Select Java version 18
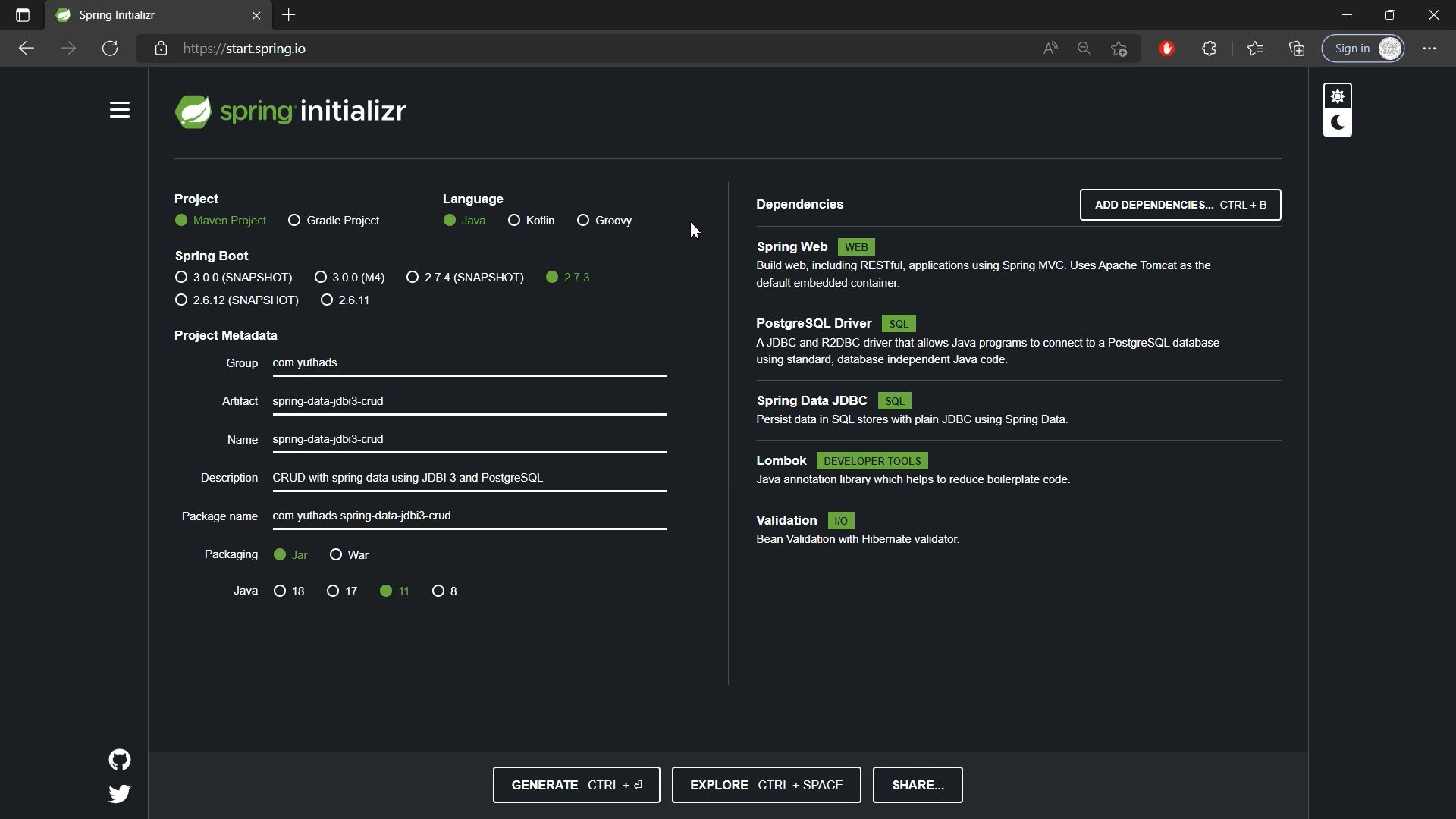 click(289, 591)
